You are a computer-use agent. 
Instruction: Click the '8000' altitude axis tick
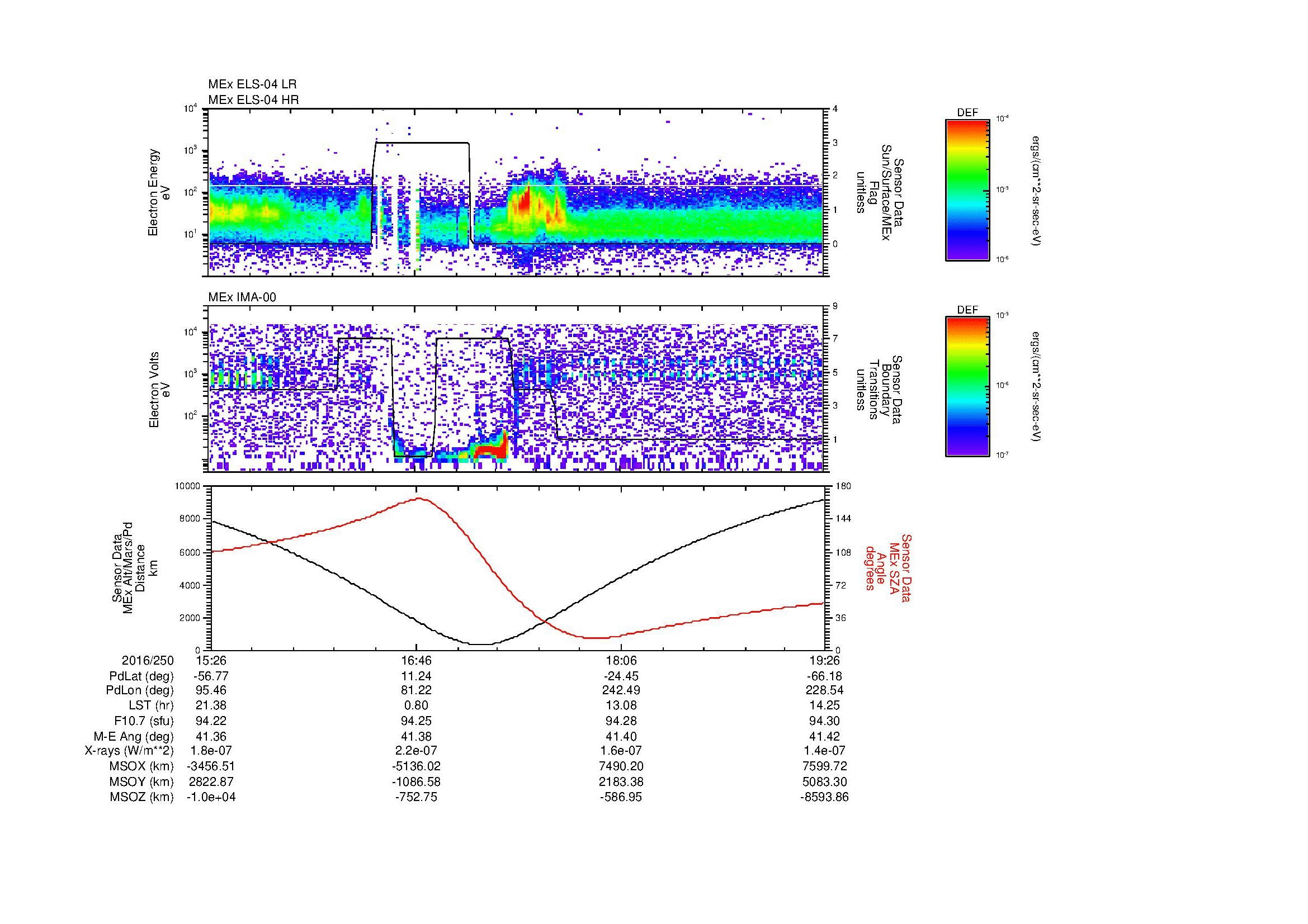coord(190,519)
